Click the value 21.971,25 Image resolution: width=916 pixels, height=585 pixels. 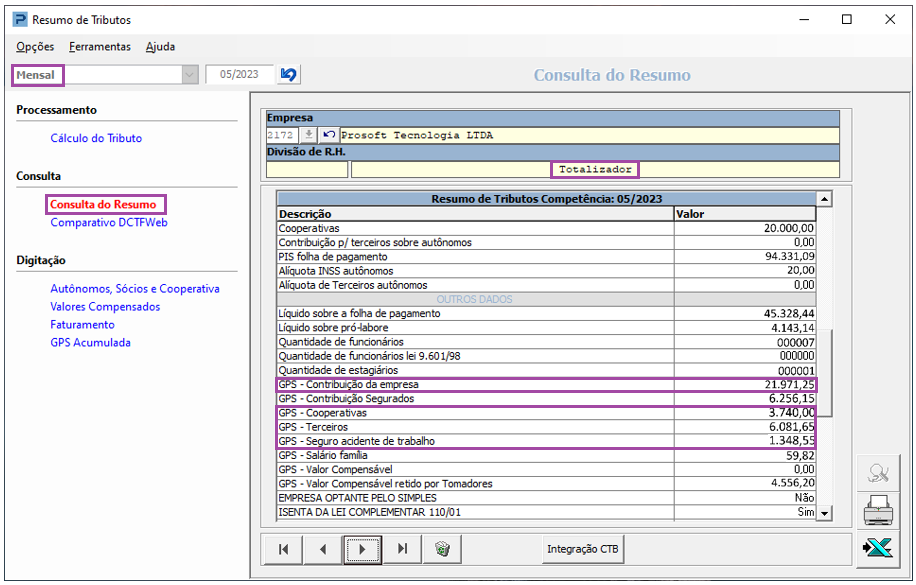(789, 385)
